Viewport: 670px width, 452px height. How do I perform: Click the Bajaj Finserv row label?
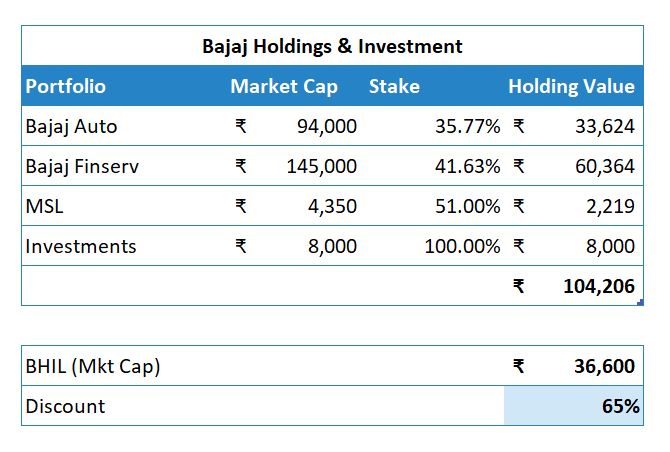tap(82, 166)
